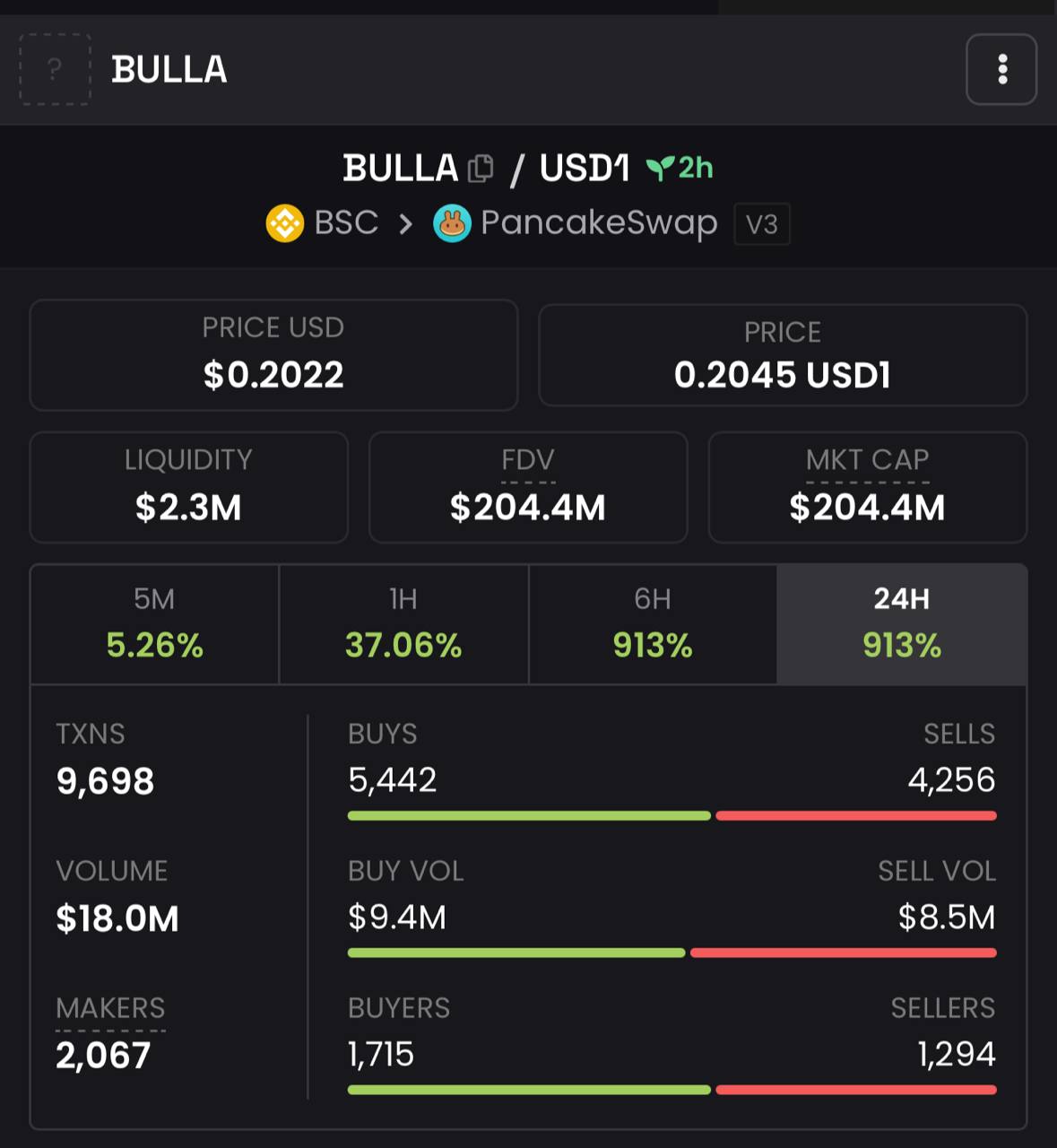This screenshot has width=1057, height=1148.
Task: Click the BSC chain logo
Action: coord(285,223)
